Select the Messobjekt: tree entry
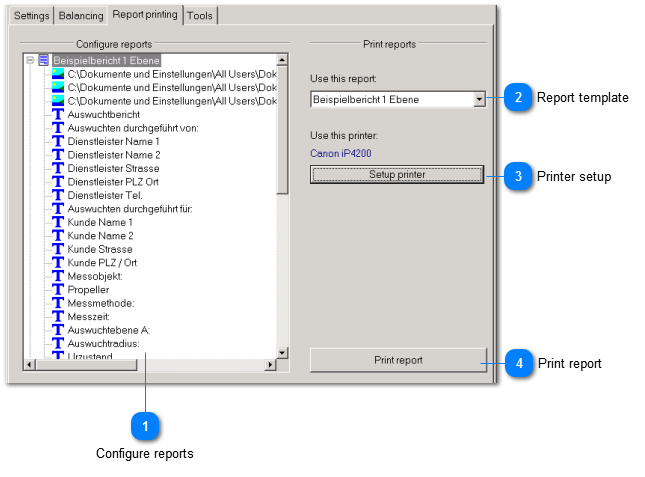The width and height of the screenshot is (645, 477). pos(95,275)
